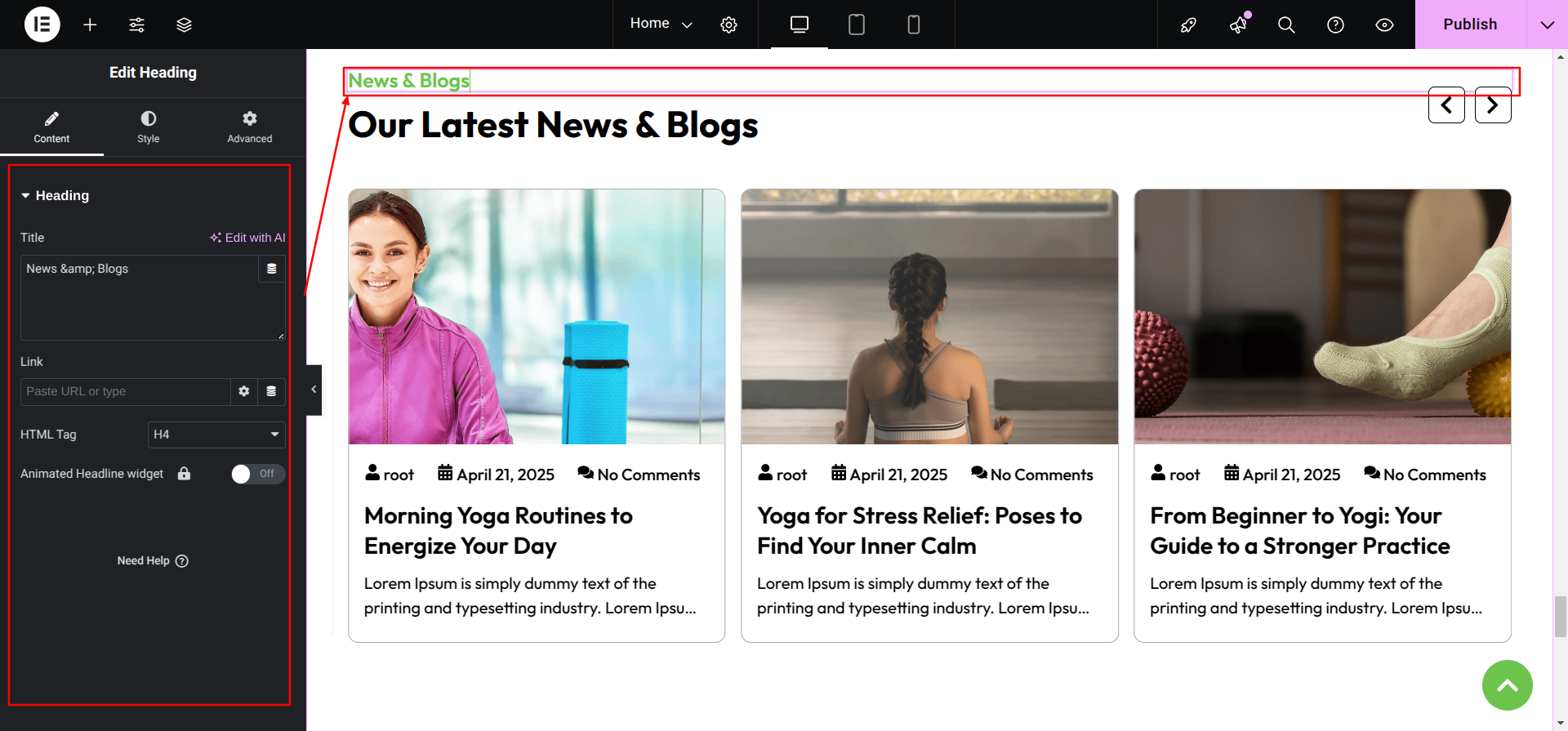Collapse the Heading section
This screenshot has width=1568, height=731.
(55, 196)
